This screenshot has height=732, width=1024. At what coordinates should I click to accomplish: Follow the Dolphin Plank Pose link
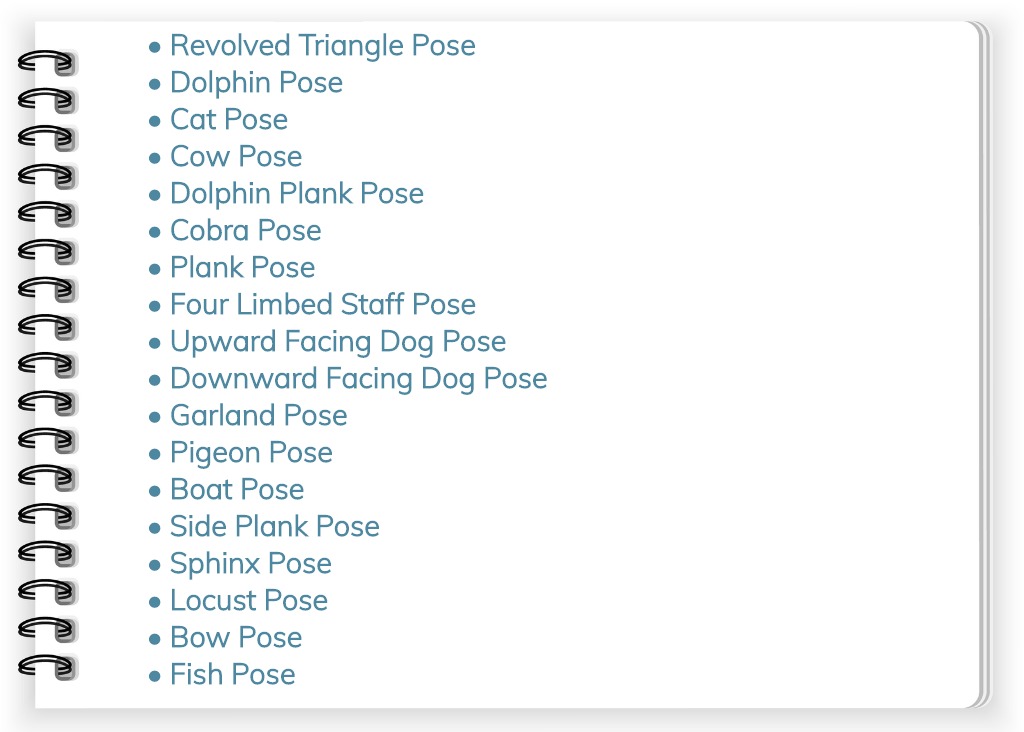[296, 194]
